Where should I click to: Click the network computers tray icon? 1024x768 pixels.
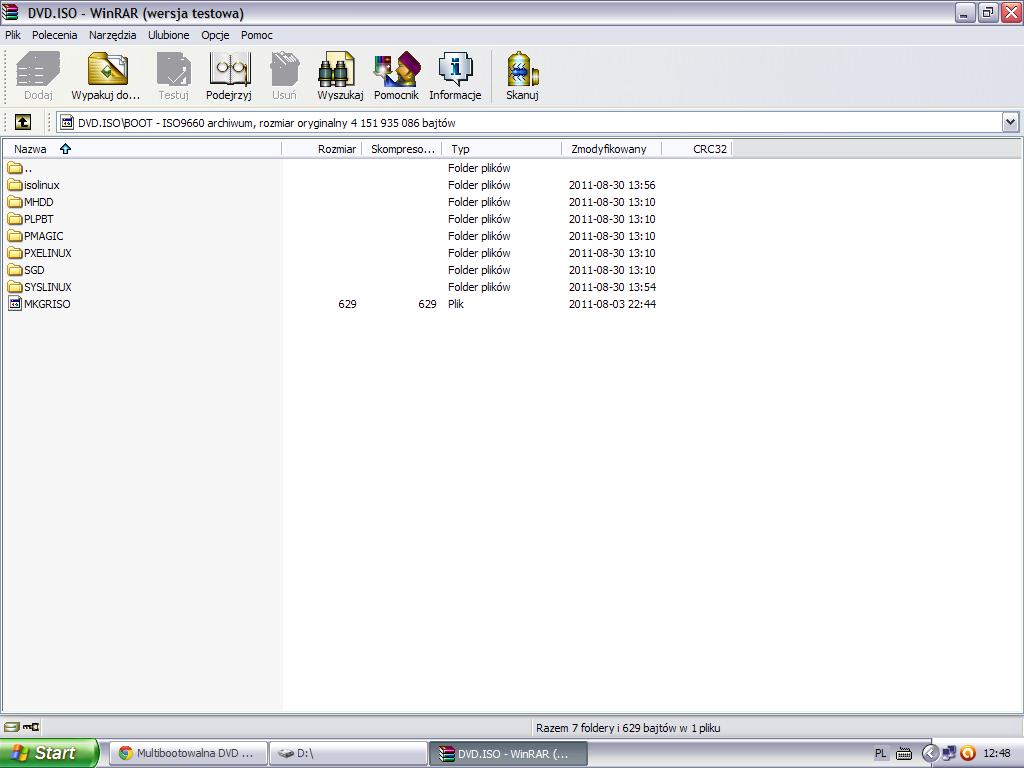(x=949, y=753)
